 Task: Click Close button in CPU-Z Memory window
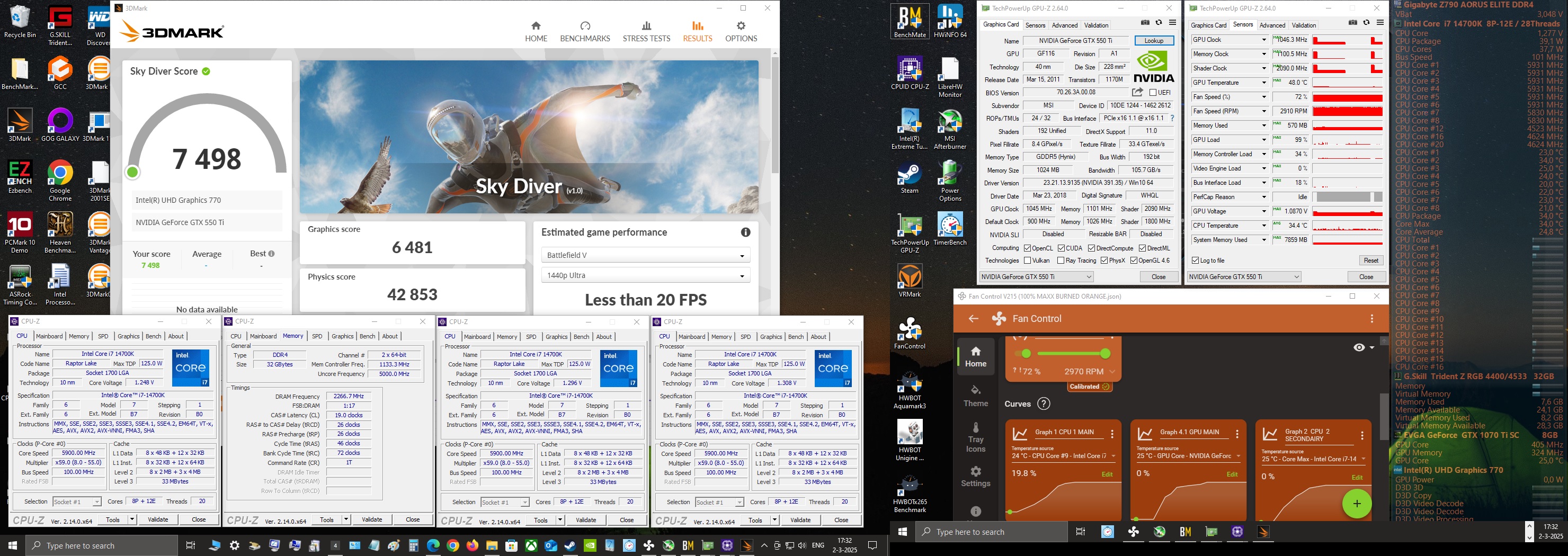pos(413,519)
